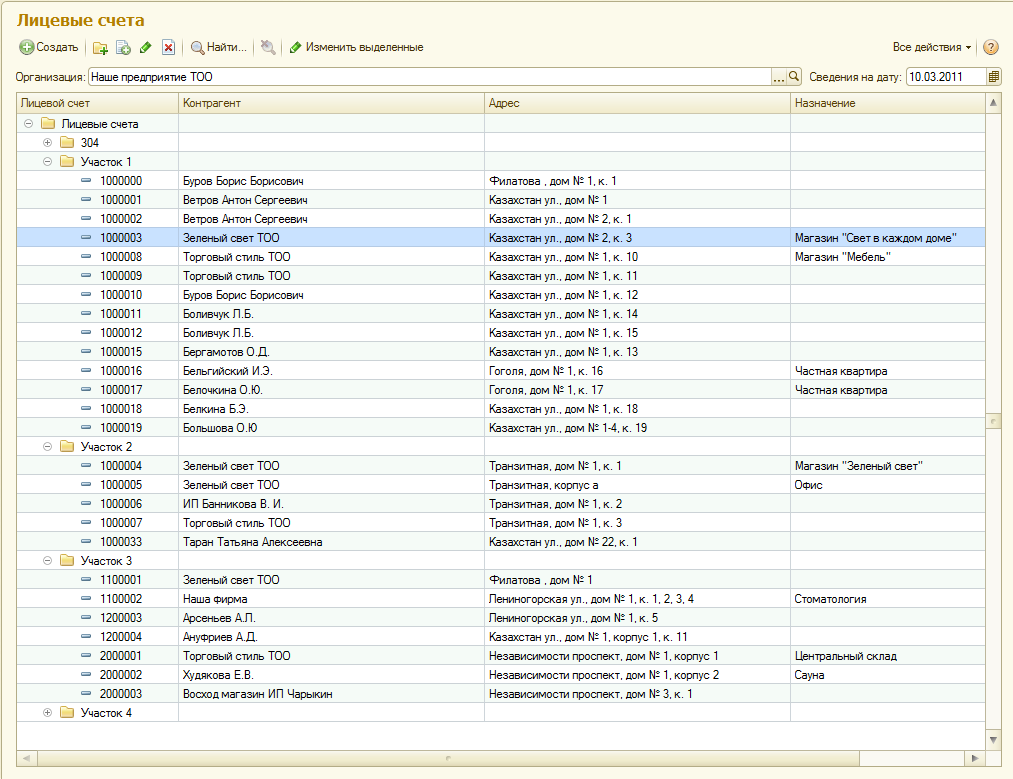Open the calendar picker for the date field
Screen dimensions: 1013x779
(993, 76)
